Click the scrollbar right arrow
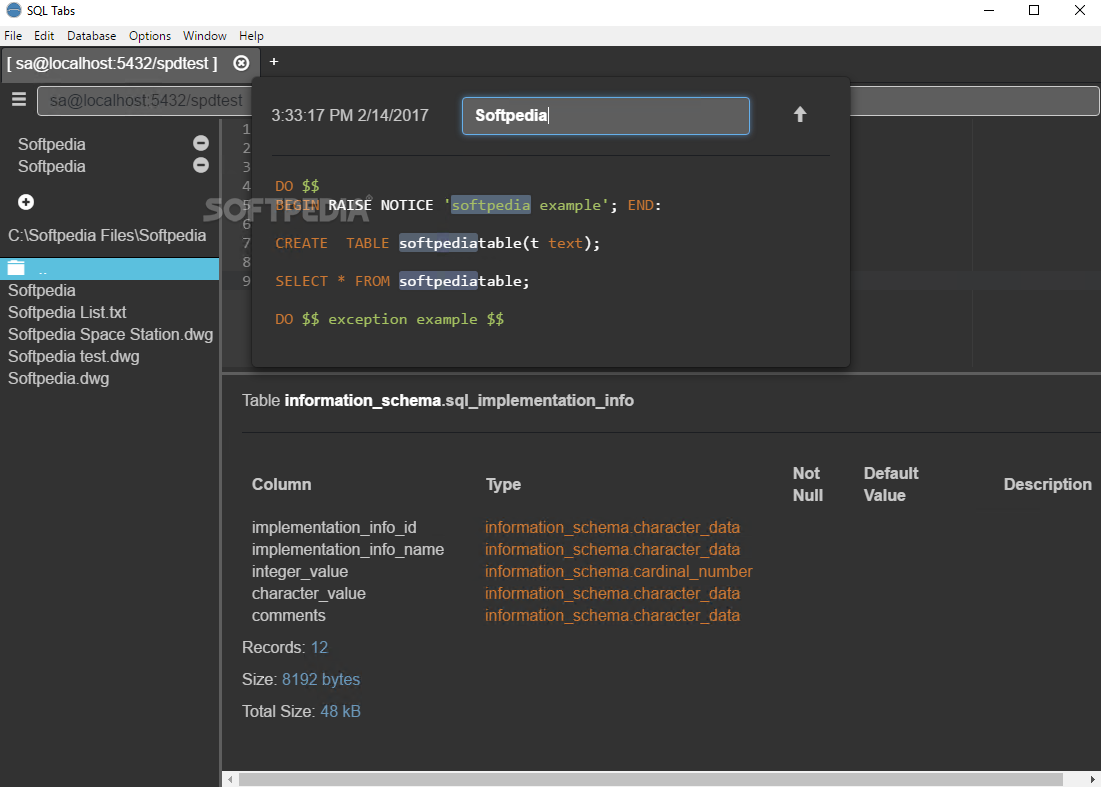Viewport: 1101px width, 787px height. coord(1093,780)
